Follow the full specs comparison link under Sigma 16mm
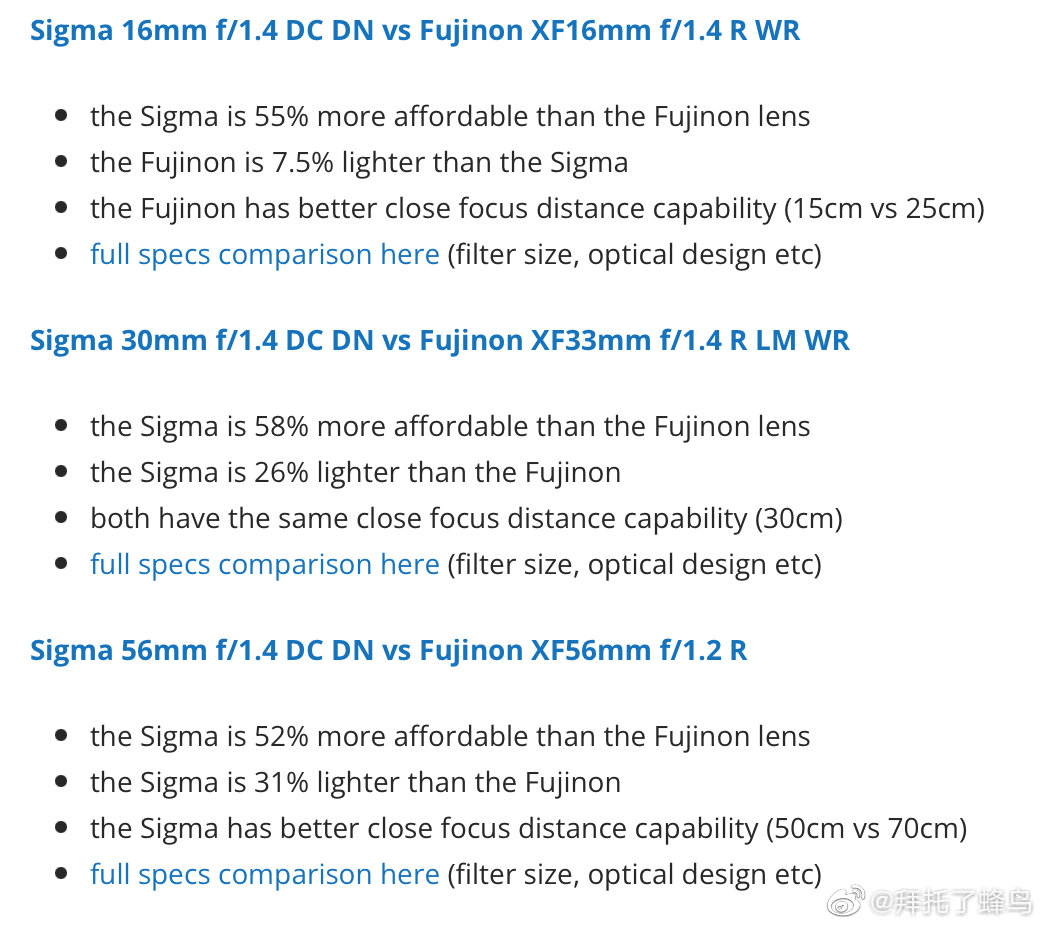 point(265,254)
